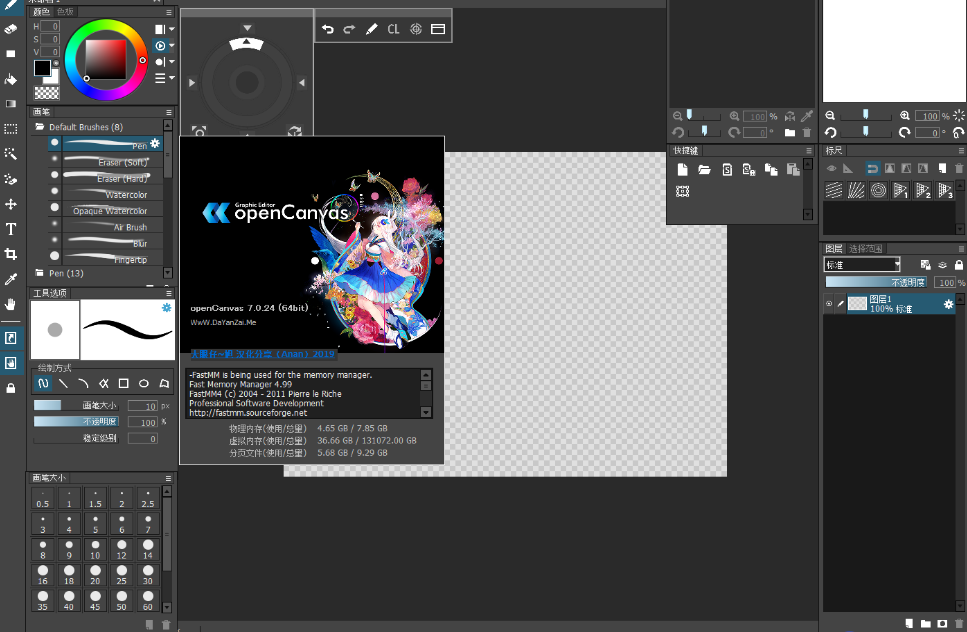Viewport: 967px width, 632px height.
Task: Select the Eraser tool in left toolbar
Action: click(11, 29)
